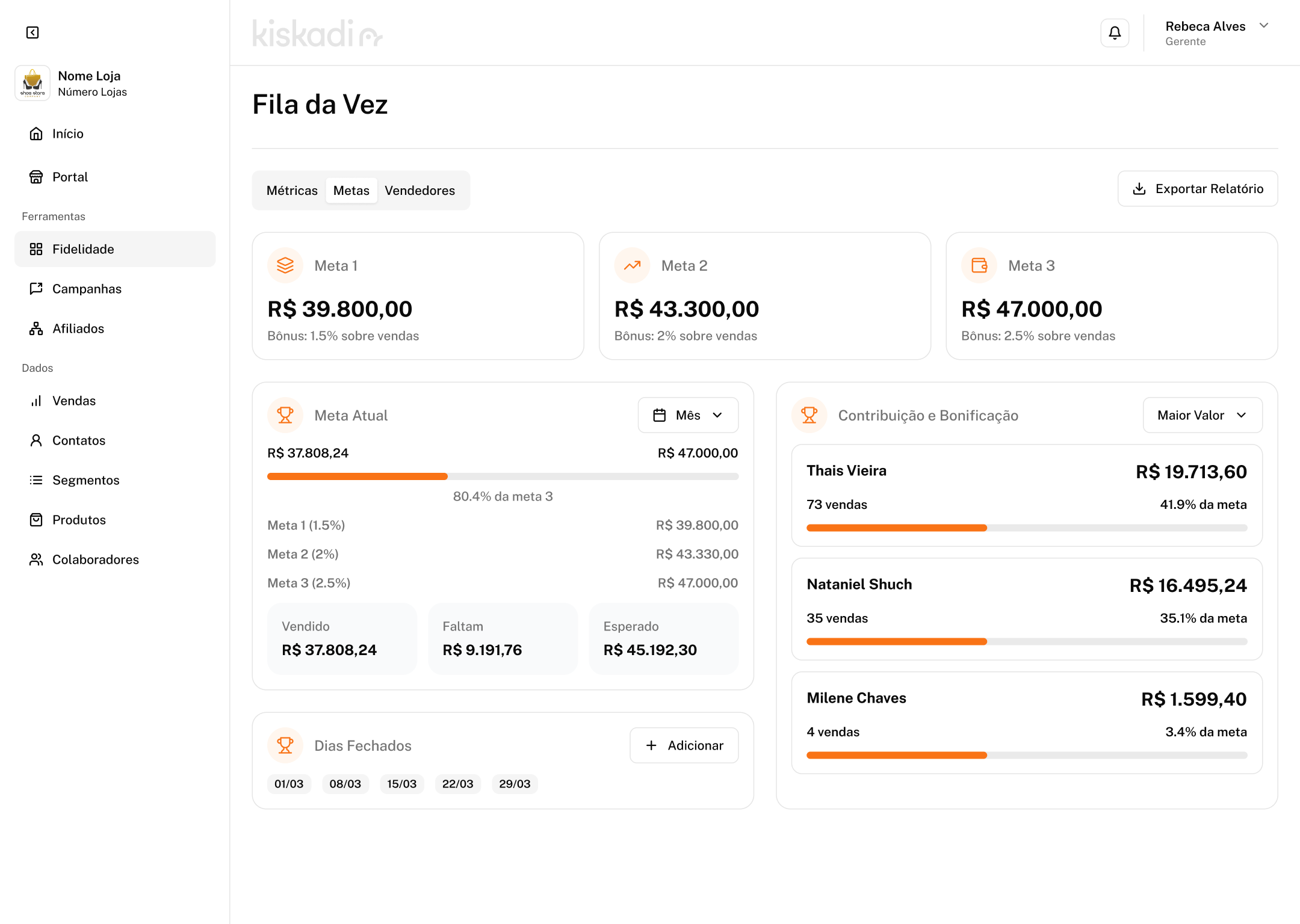Add a closed day with Adicionar
Image resolution: width=1300 pixels, height=924 pixels.
tap(684, 745)
